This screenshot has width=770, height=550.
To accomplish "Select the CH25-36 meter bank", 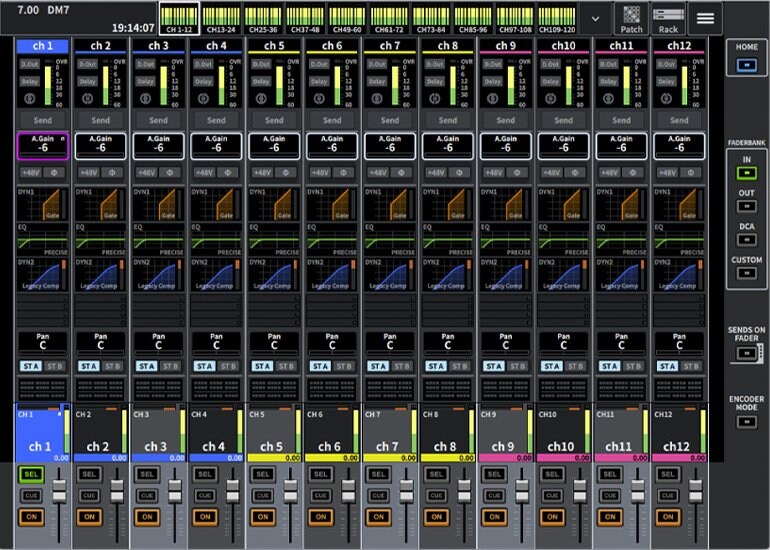I will coord(263,19).
